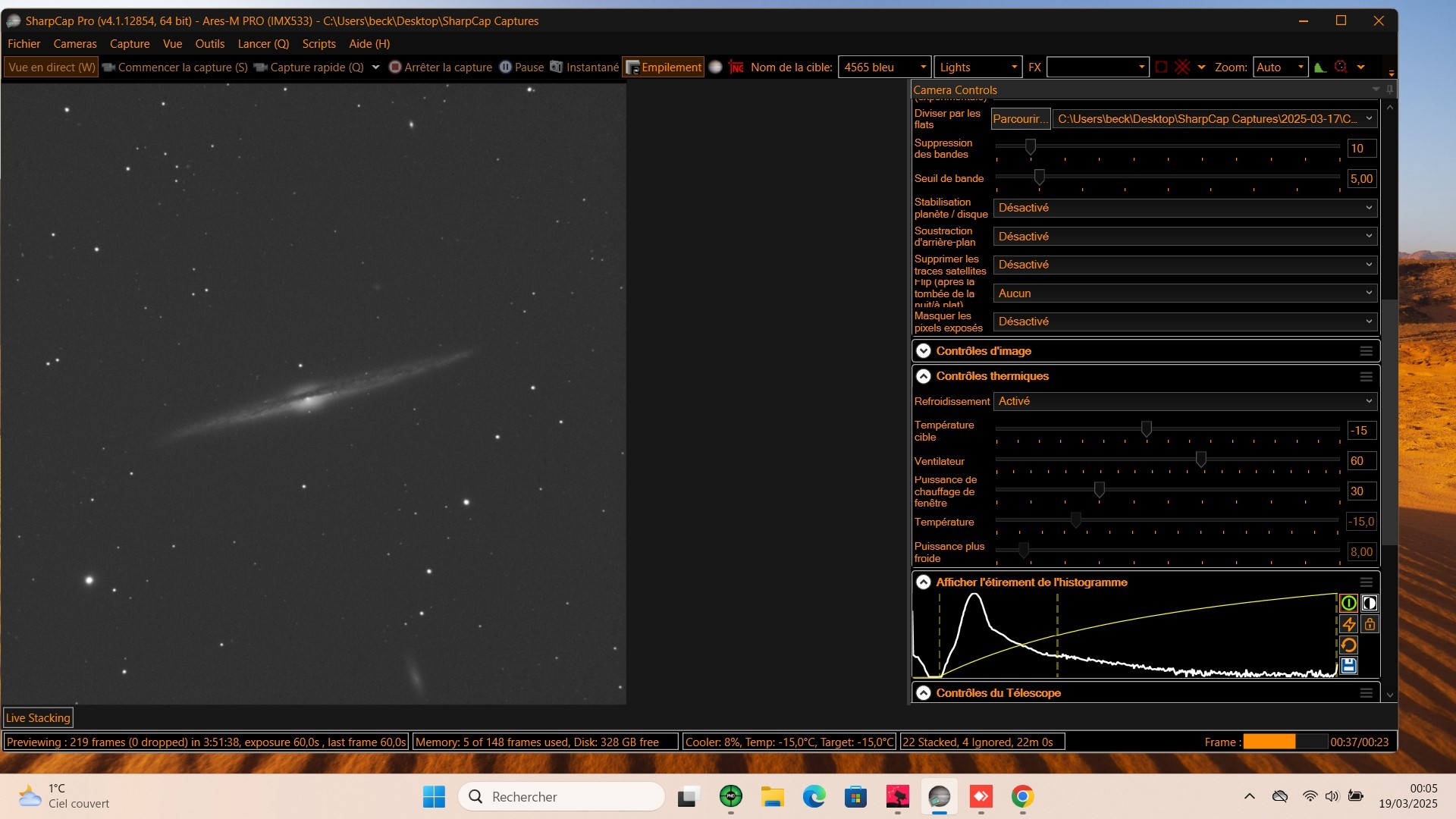Open the Cameras menu

tap(75, 43)
